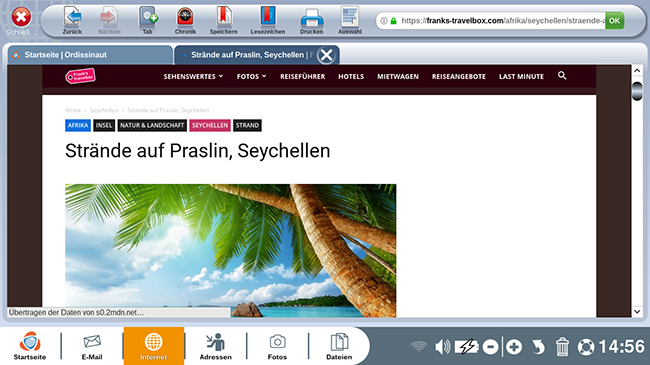
Task: Click the NATUR & LANDSCHAFT tag
Action: point(152,125)
